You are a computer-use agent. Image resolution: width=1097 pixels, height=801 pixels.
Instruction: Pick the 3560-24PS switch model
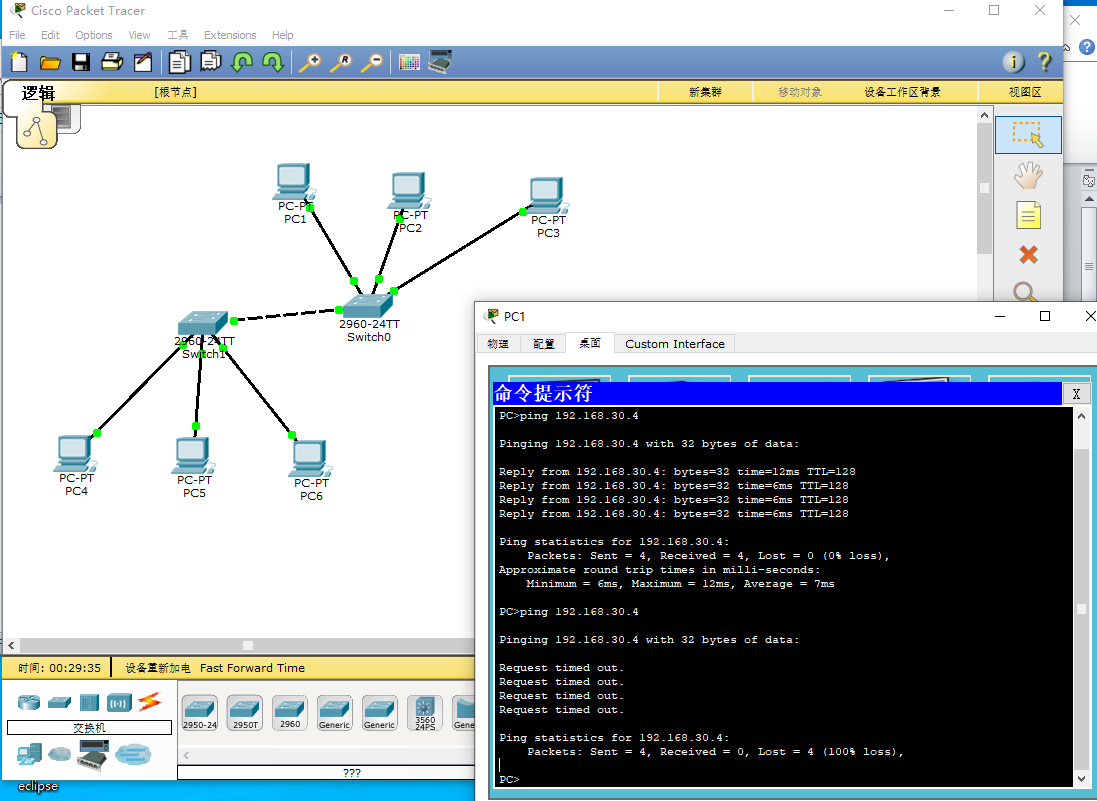(424, 712)
